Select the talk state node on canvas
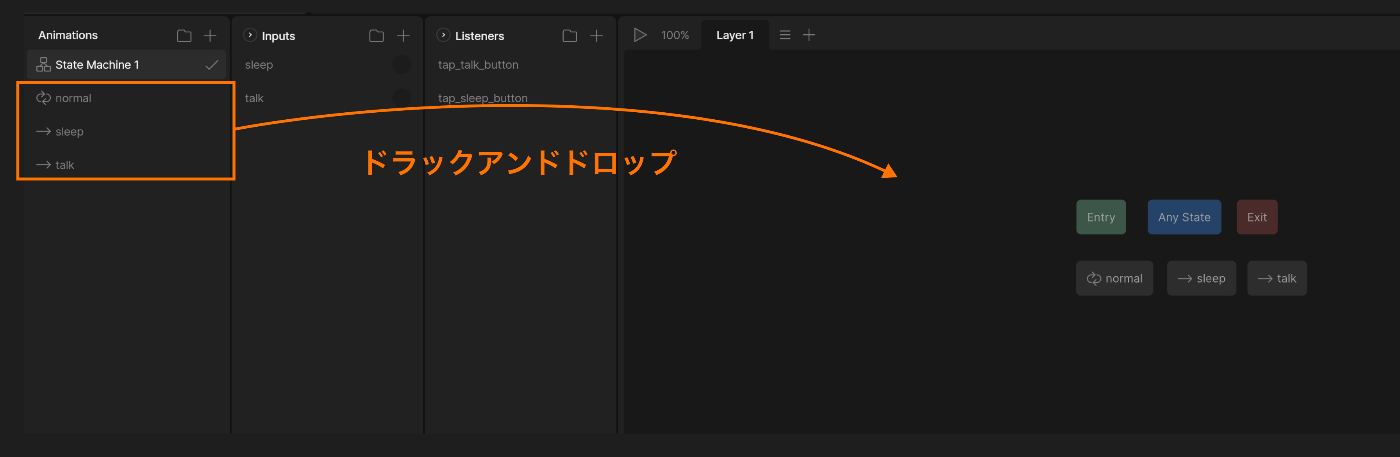The height and width of the screenshot is (457, 1400). tap(1277, 278)
